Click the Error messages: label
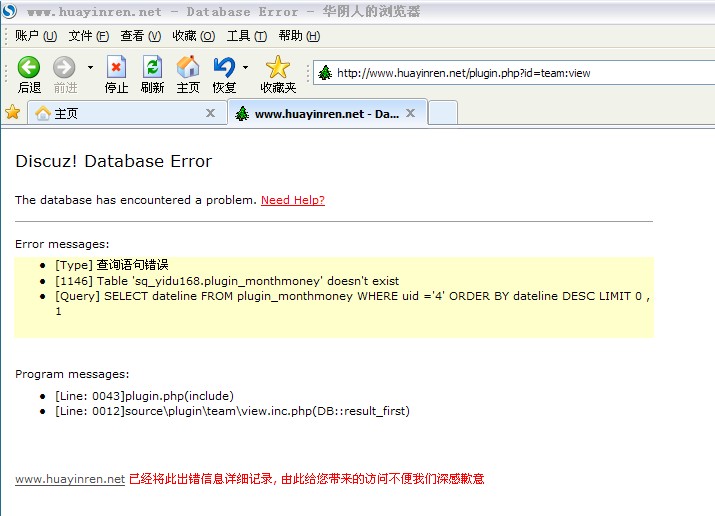 (62, 244)
